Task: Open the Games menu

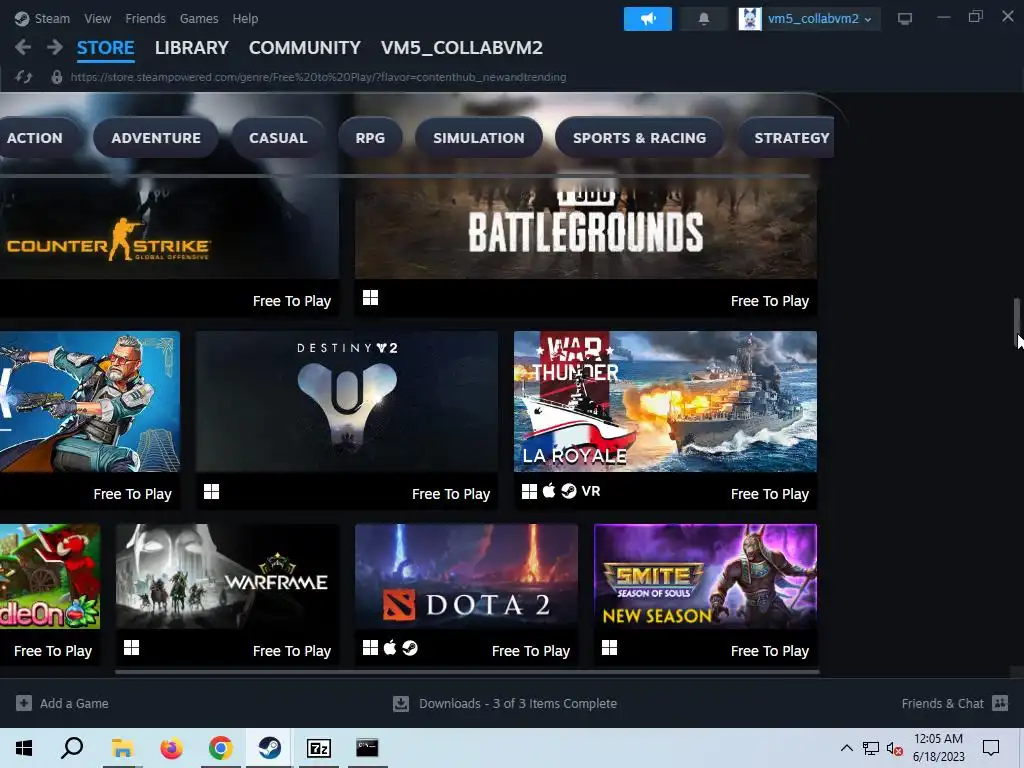Action: coord(199,18)
